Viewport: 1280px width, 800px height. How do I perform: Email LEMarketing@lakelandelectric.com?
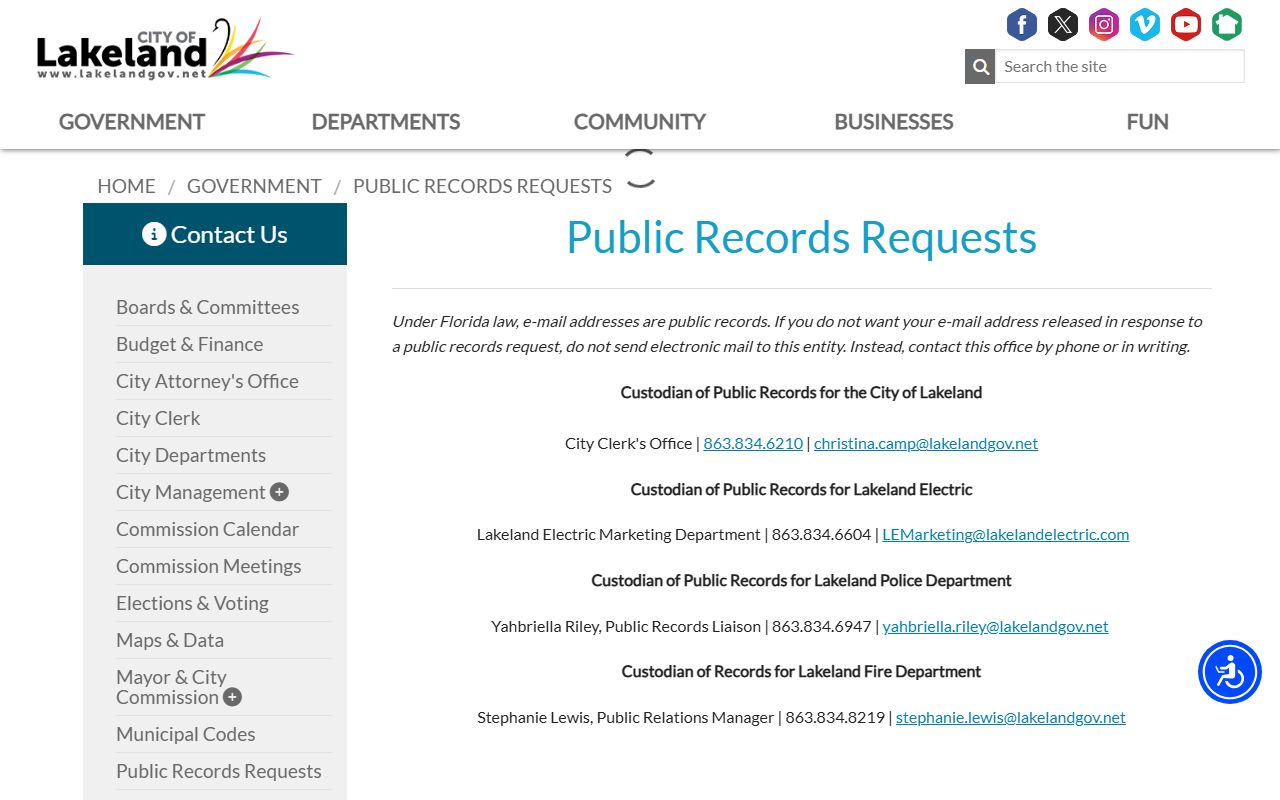pos(1006,534)
